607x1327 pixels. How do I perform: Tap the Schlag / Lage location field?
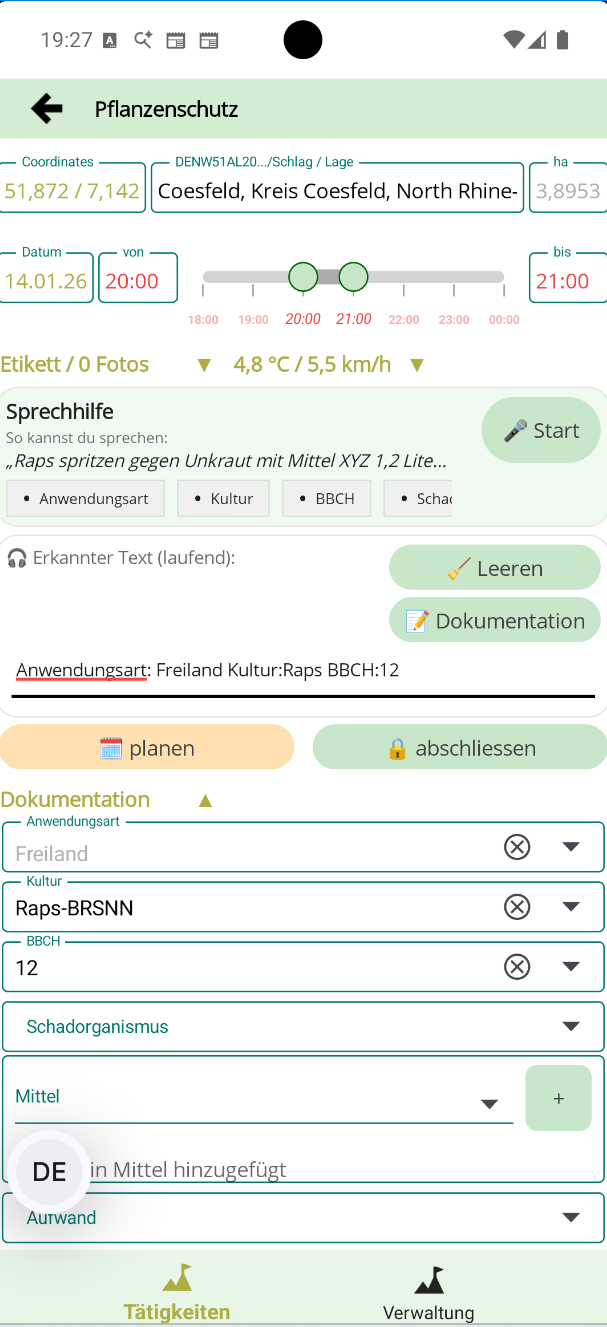click(337, 191)
